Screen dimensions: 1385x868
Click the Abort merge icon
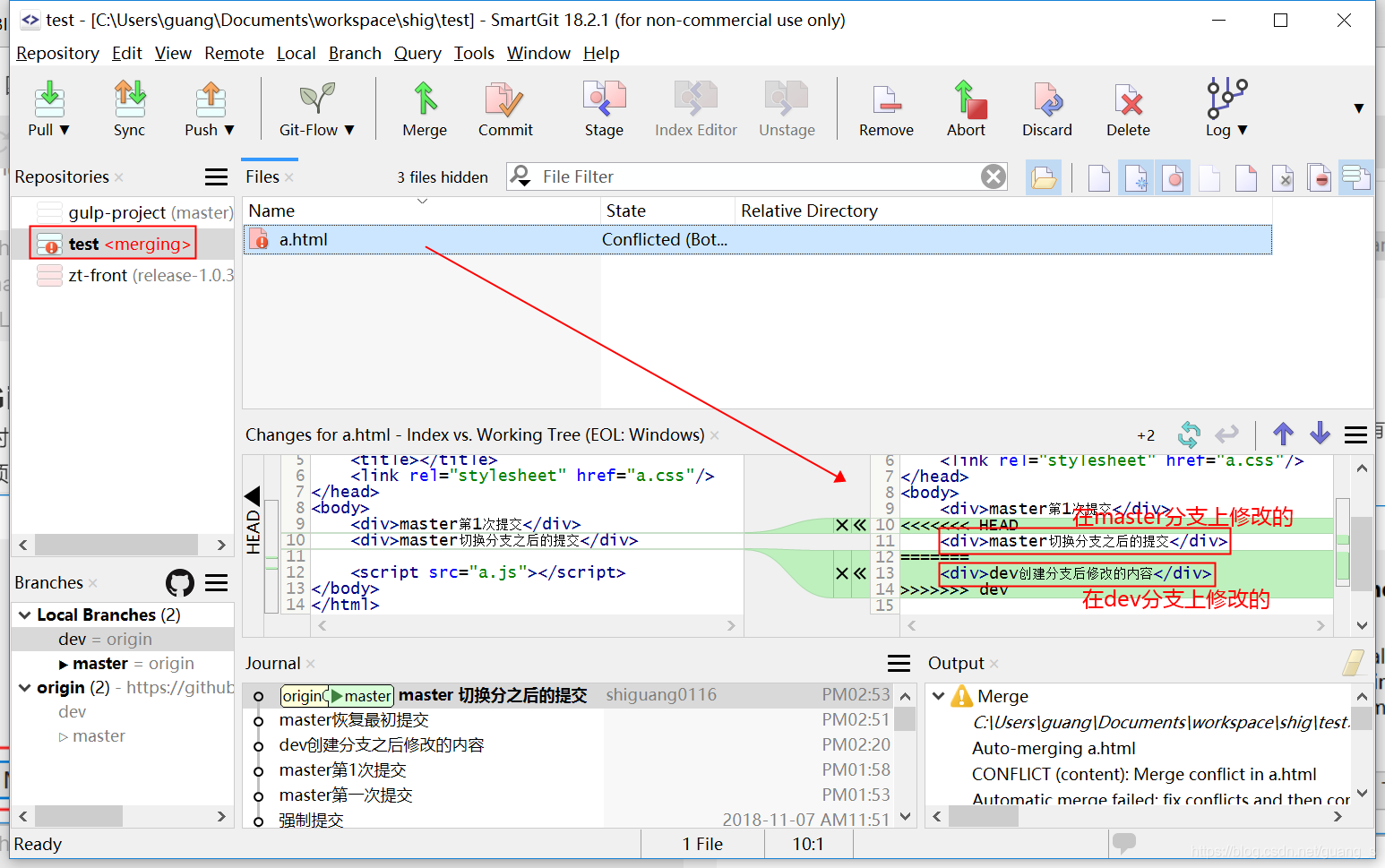tap(968, 99)
